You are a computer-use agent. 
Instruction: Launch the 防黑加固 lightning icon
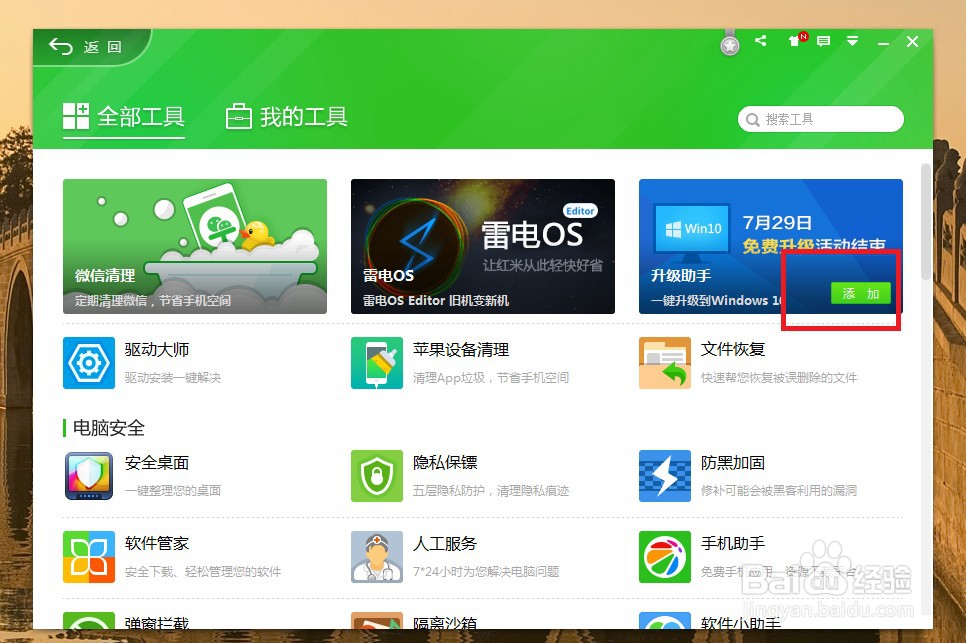coord(665,476)
